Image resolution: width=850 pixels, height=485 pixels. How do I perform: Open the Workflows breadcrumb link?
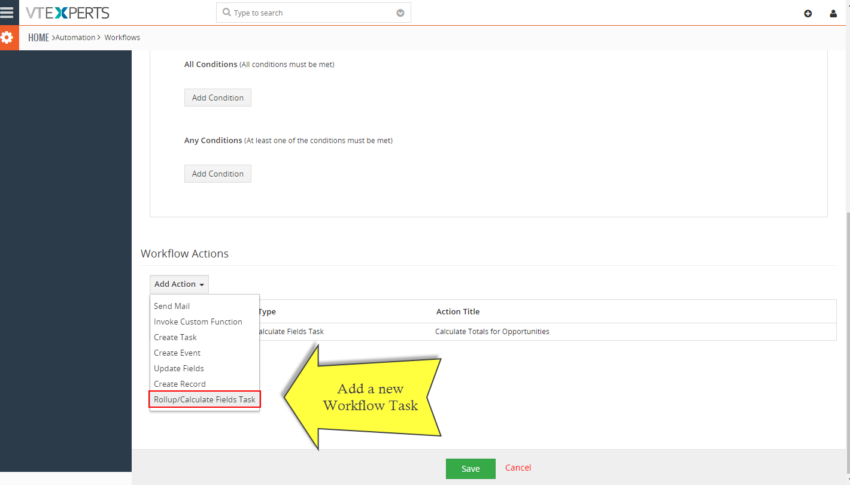click(122, 37)
